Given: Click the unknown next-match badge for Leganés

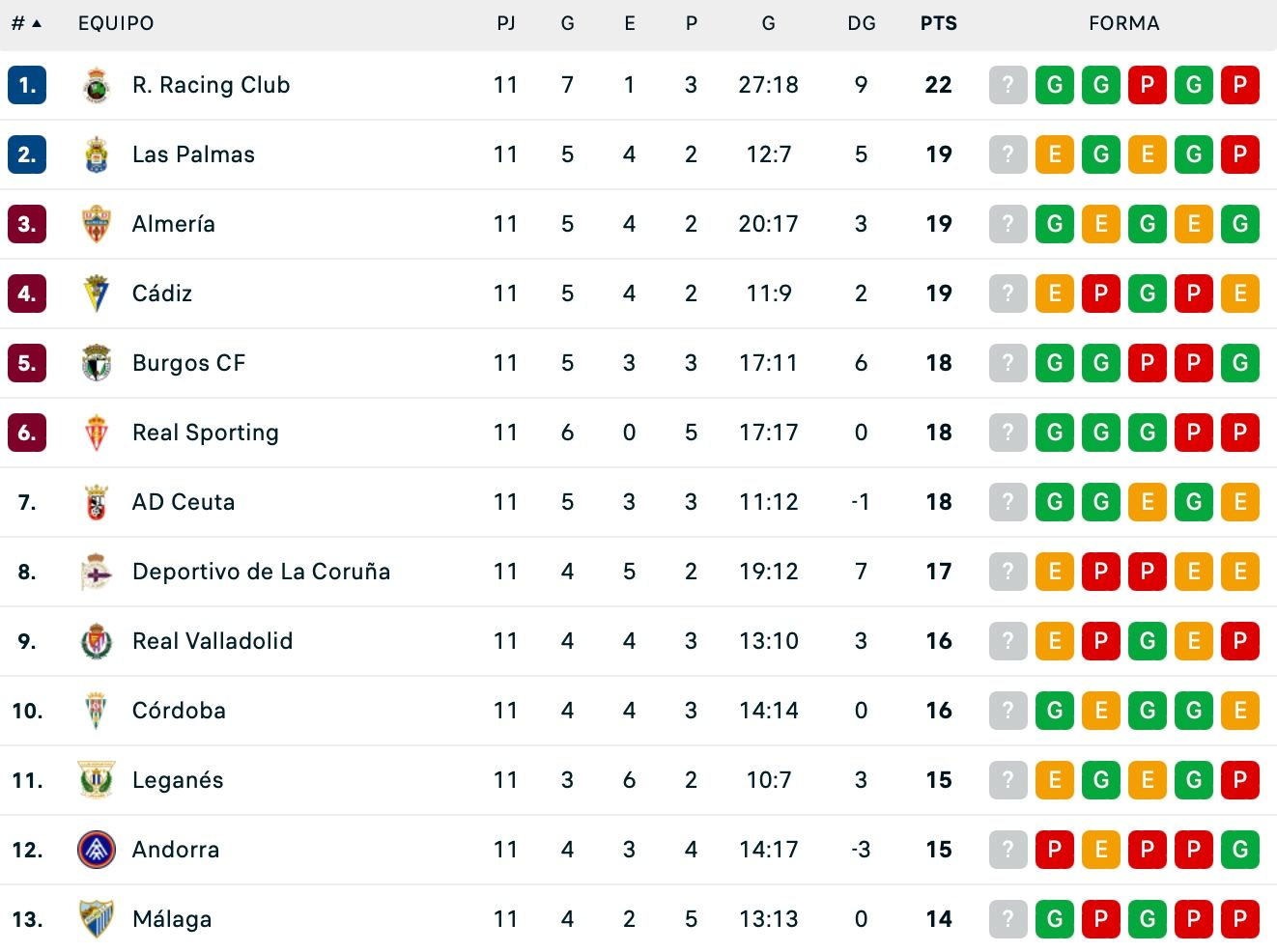Looking at the screenshot, I should (x=1007, y=780).
